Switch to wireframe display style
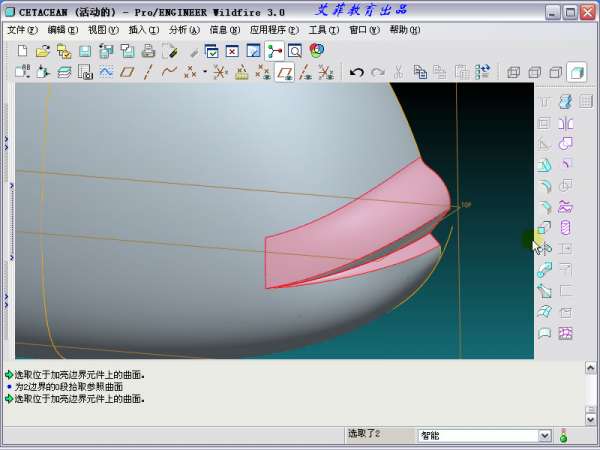This screenshot has height=450, width=600. (x=513, y=72)
